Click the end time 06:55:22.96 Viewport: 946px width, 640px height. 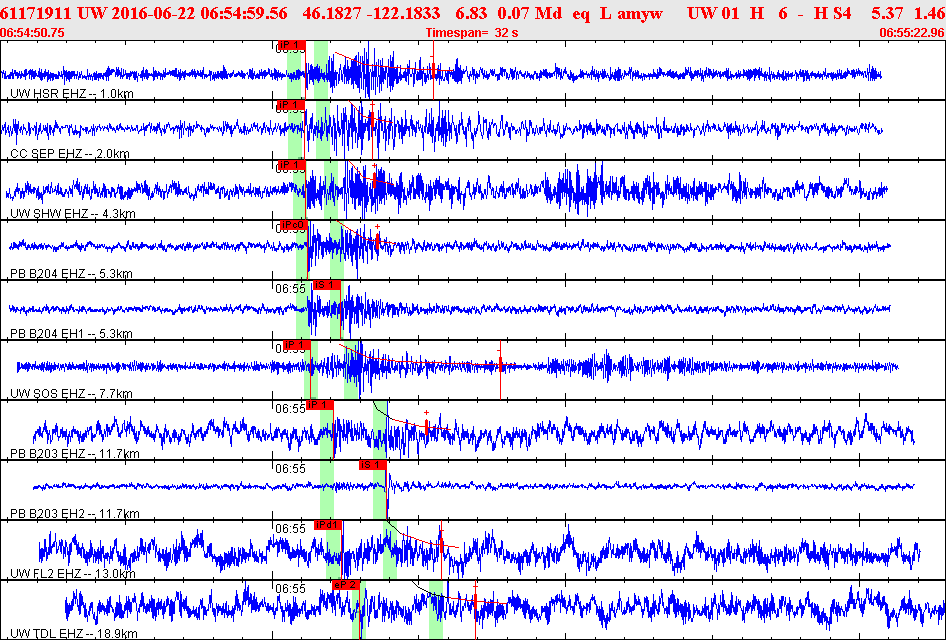(x=912, y=33)
